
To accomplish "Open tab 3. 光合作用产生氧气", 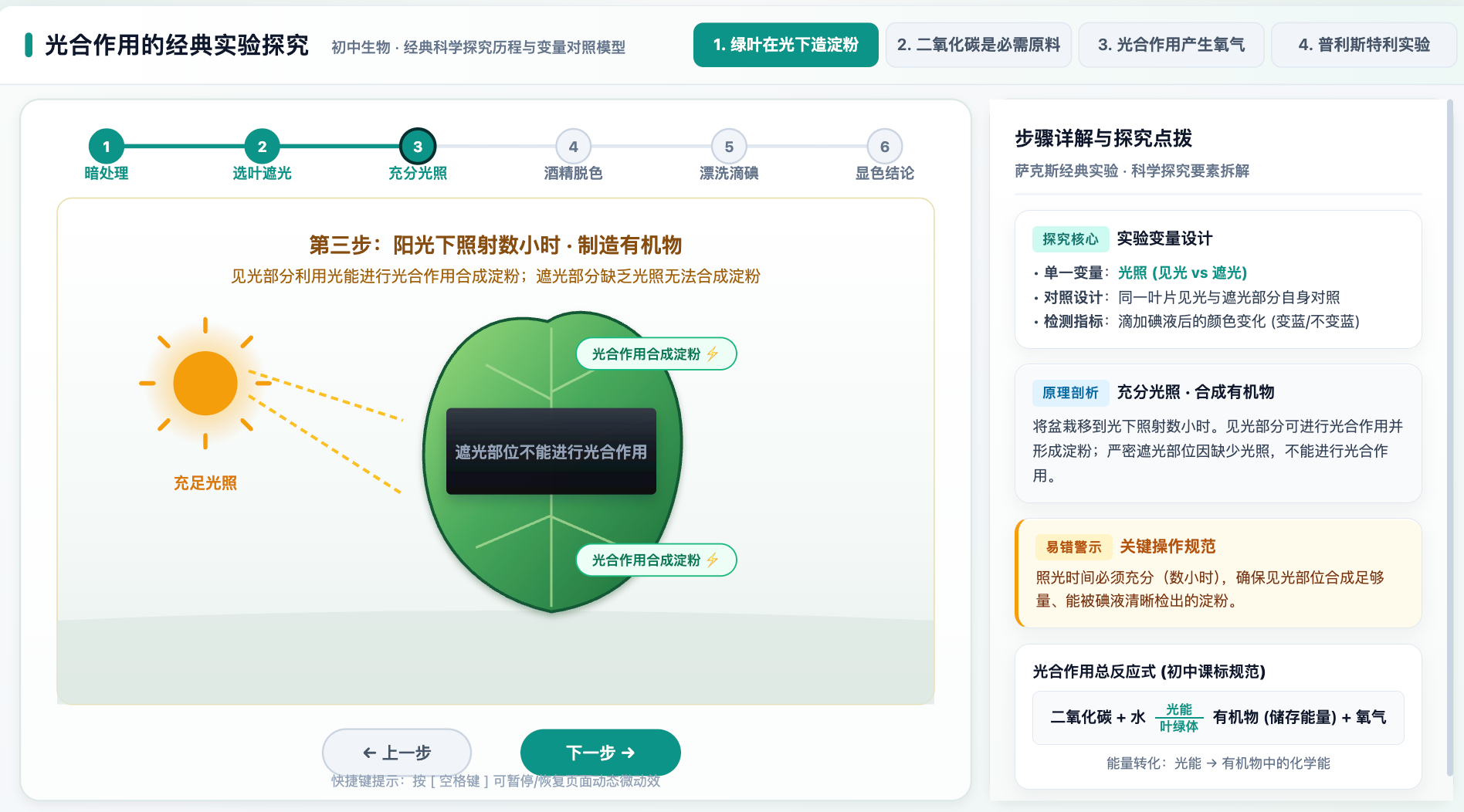I will pyautogui.click(x=1171, y=45).
